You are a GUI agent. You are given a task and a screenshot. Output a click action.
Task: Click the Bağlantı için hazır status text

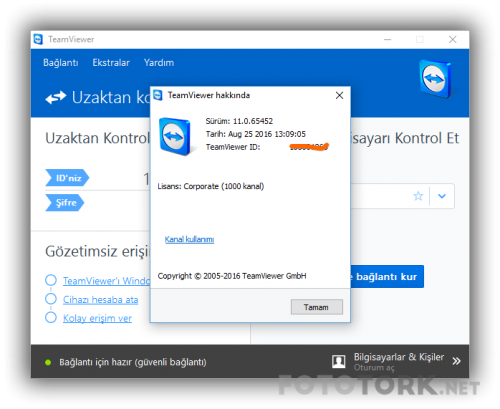click(133, 362)
